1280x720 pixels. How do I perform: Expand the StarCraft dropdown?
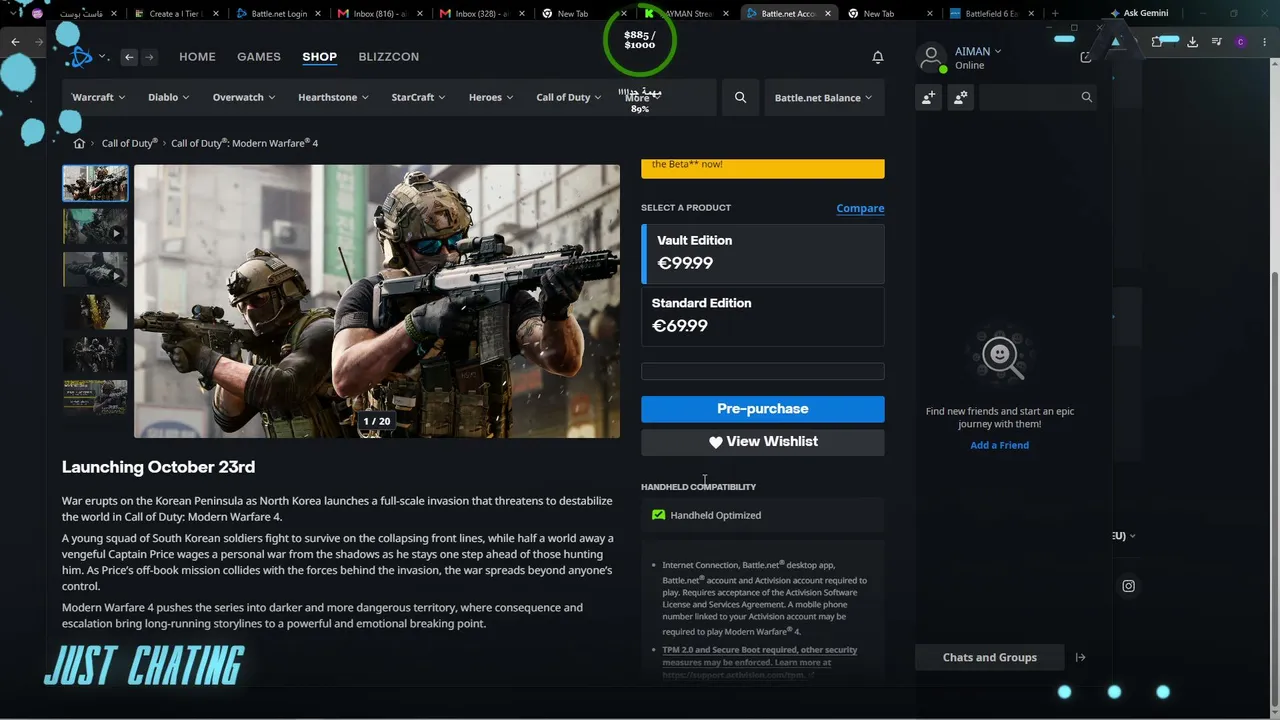418,97
